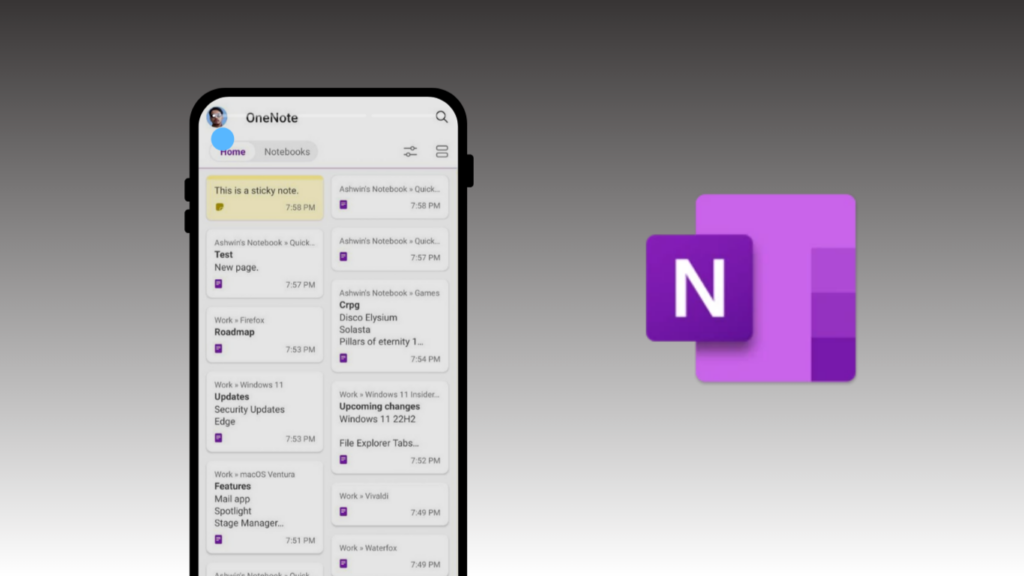Tap the 'Stage Manager...' line
This screenshot has height=576, width=1024.
click(249, 523)
